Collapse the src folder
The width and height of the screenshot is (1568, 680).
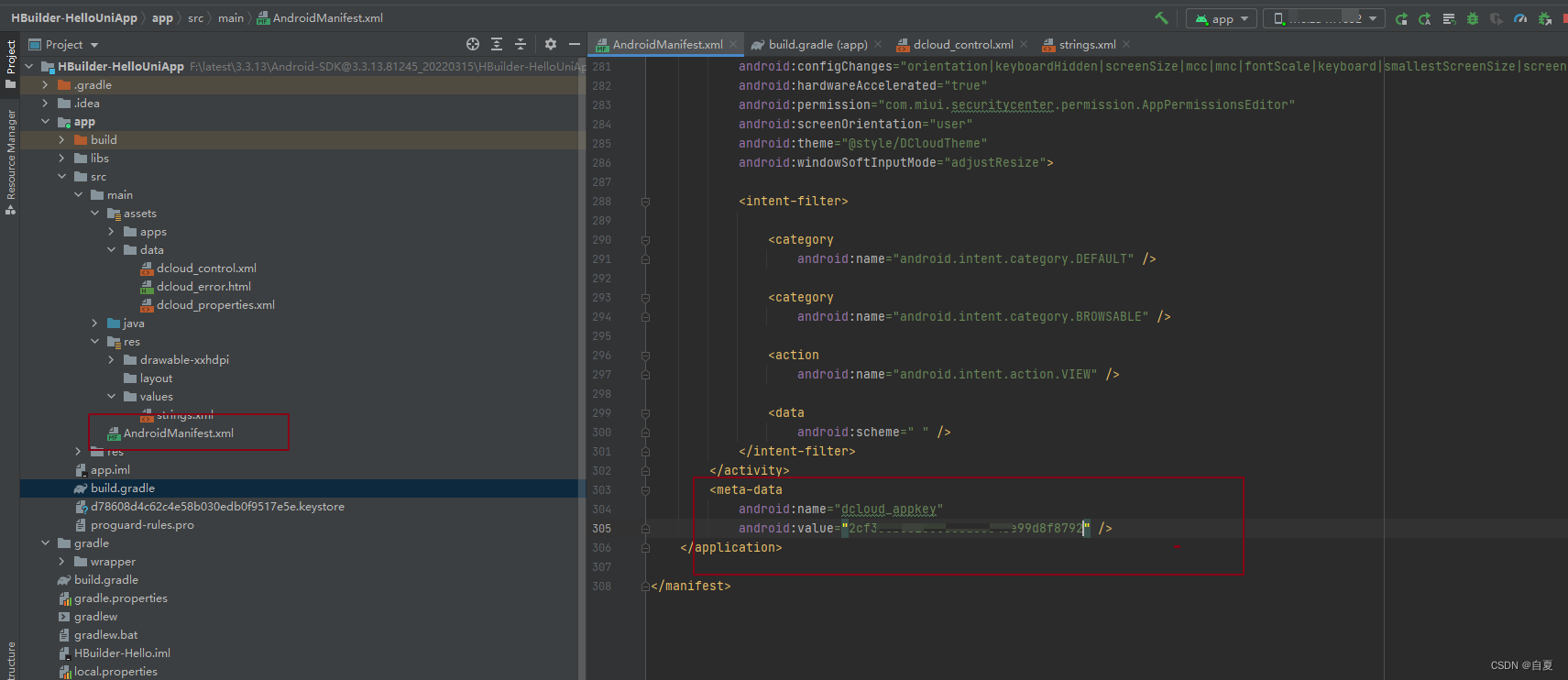[x=61, y=176]
